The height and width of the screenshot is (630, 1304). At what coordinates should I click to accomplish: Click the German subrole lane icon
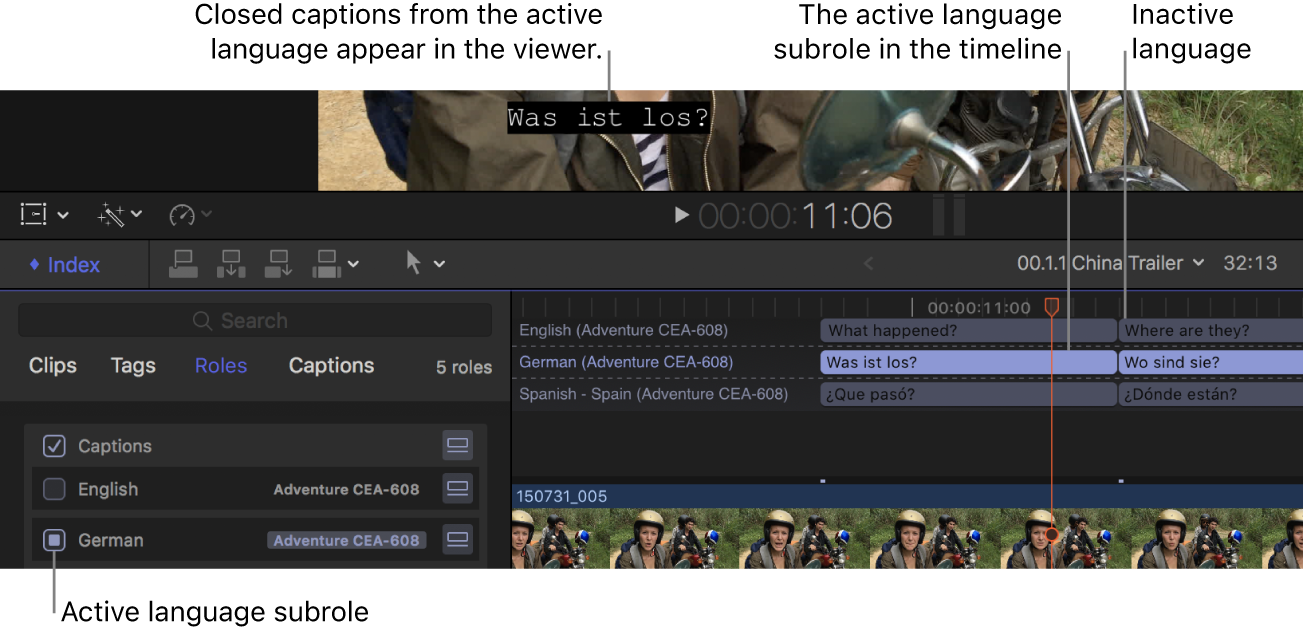click(x=458, y=540)
